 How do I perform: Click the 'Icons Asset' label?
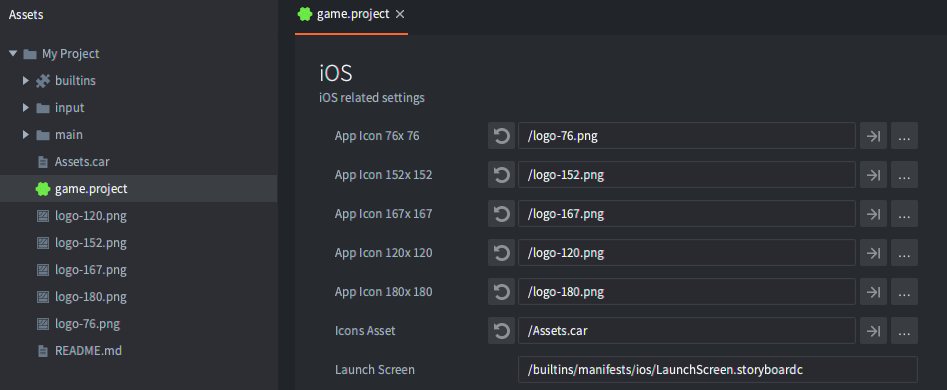(x=365, y=331)
